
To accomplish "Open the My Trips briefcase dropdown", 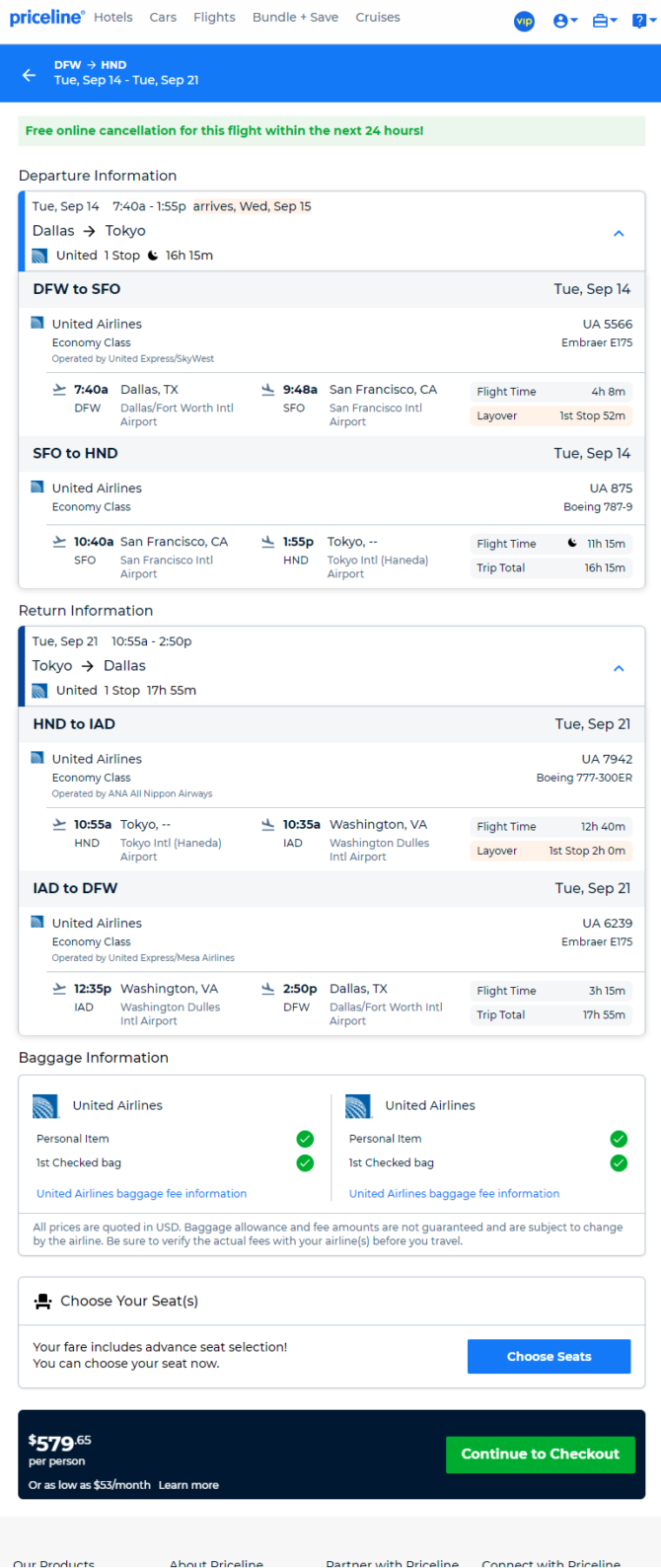I will [x=604, y=21].
